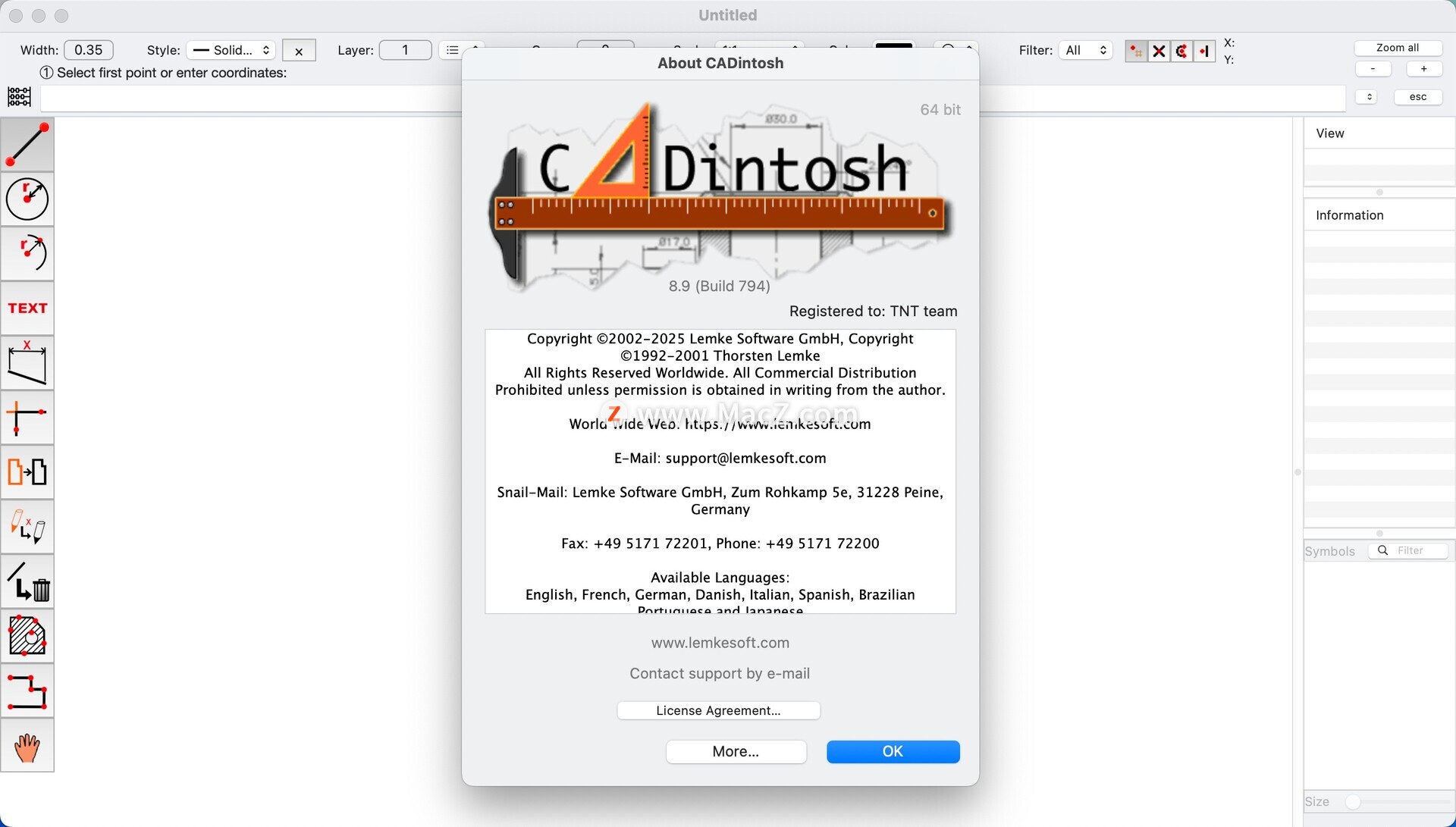Click the Width input field
The width and height of the screenshot is (1456, 827).
(x=89, y=50)
